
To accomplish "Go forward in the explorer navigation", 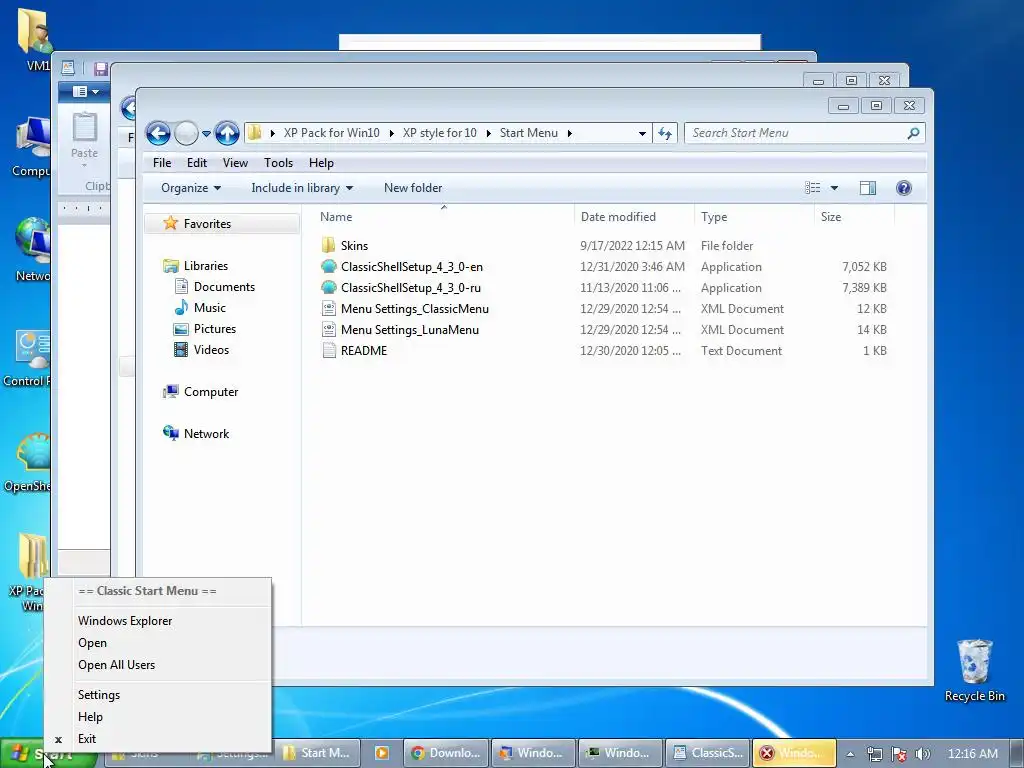I will click(x=186, y=133).
